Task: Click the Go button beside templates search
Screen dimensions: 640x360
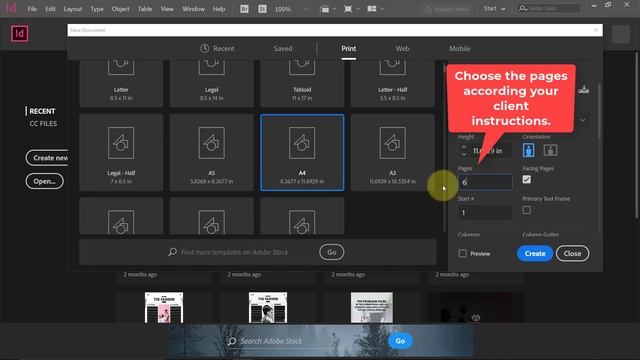Action: point(331,252)
